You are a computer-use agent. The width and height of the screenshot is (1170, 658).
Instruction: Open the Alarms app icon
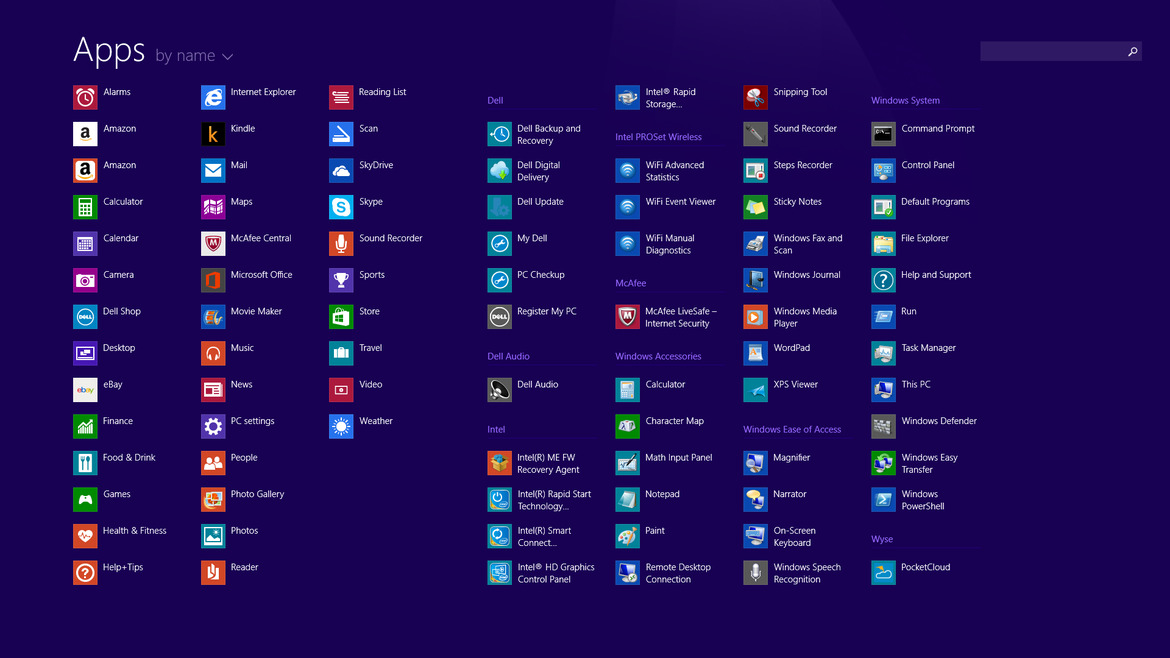click(85, 97)
